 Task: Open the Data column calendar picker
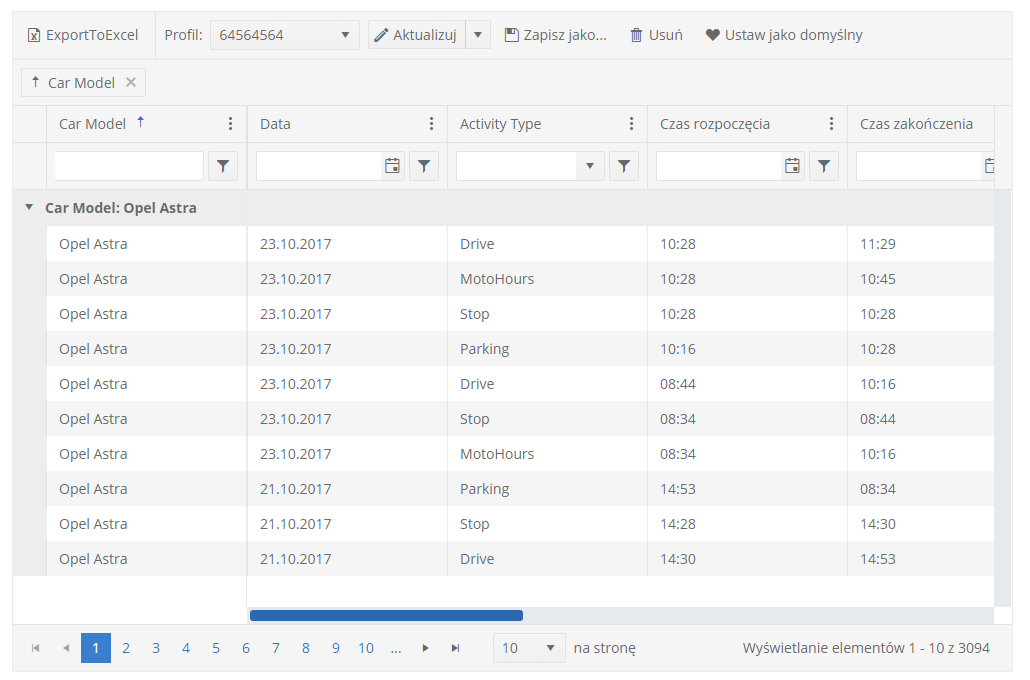pos(393,166)
